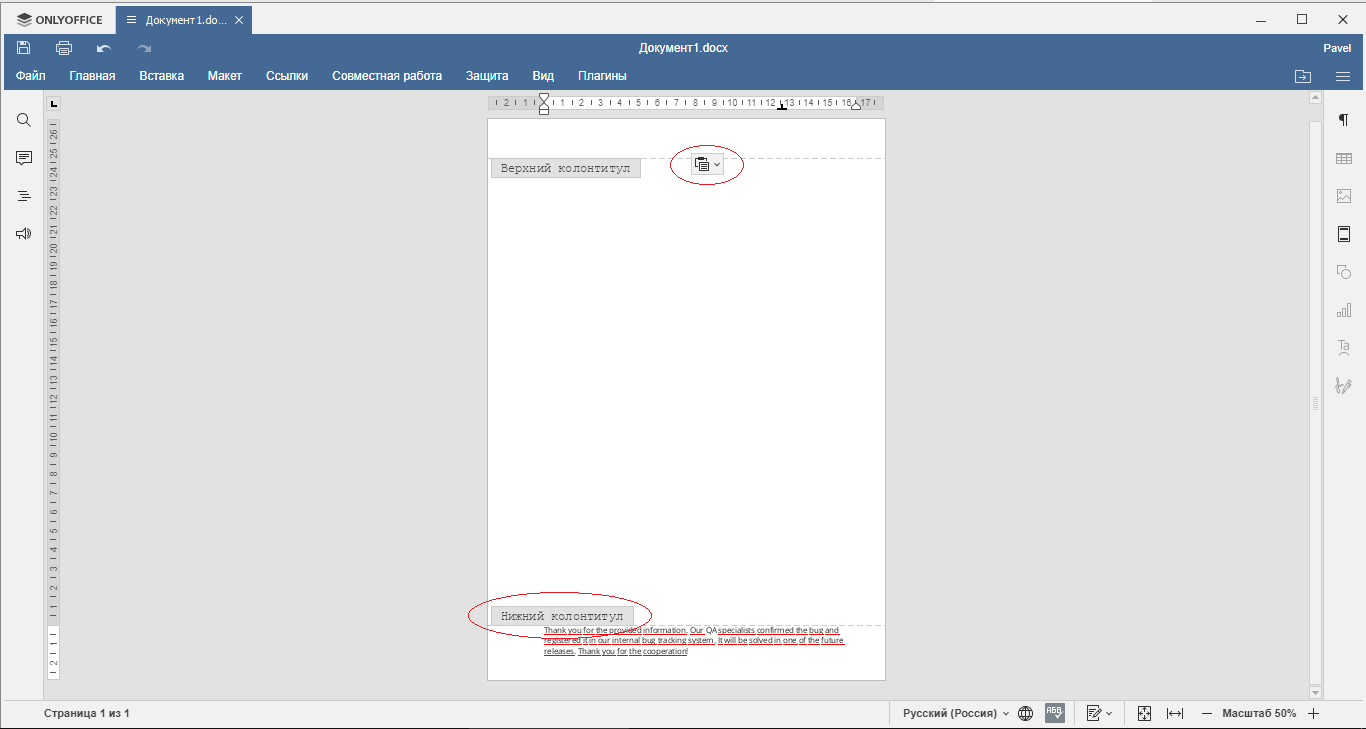Screen dimensions: 1366x729
Task: Save the document with the diskette icon
Action: [x=24, y=48]
